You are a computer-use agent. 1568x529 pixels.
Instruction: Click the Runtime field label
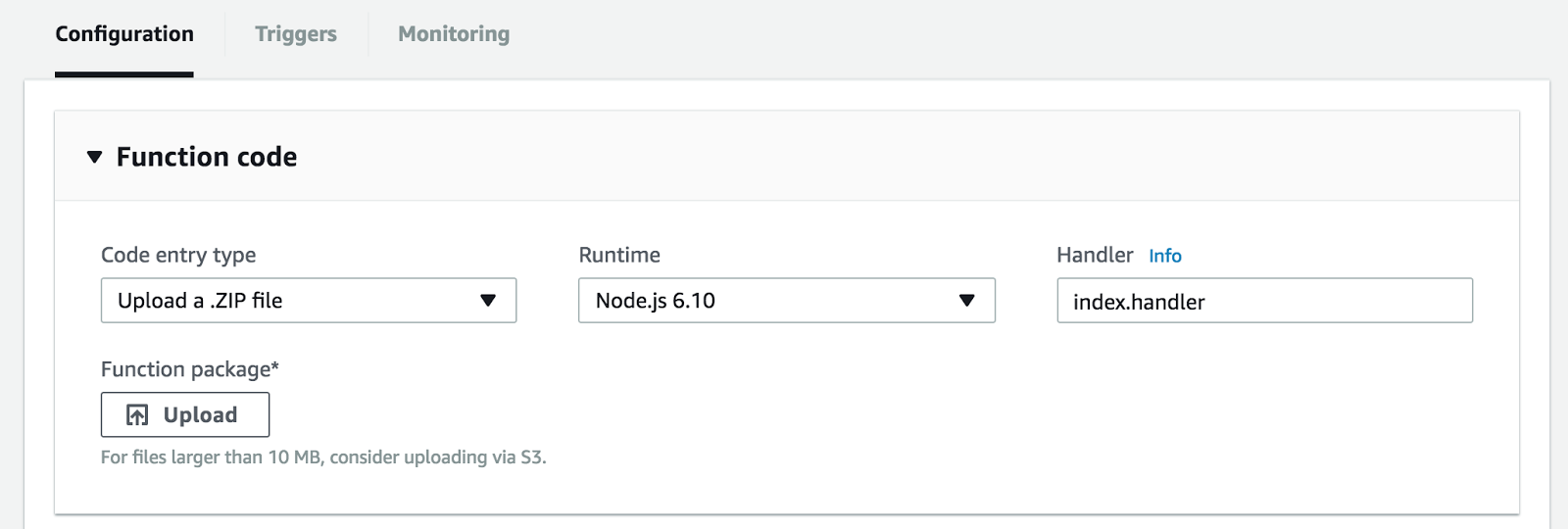pyautogui.click(x=619, y=255)
